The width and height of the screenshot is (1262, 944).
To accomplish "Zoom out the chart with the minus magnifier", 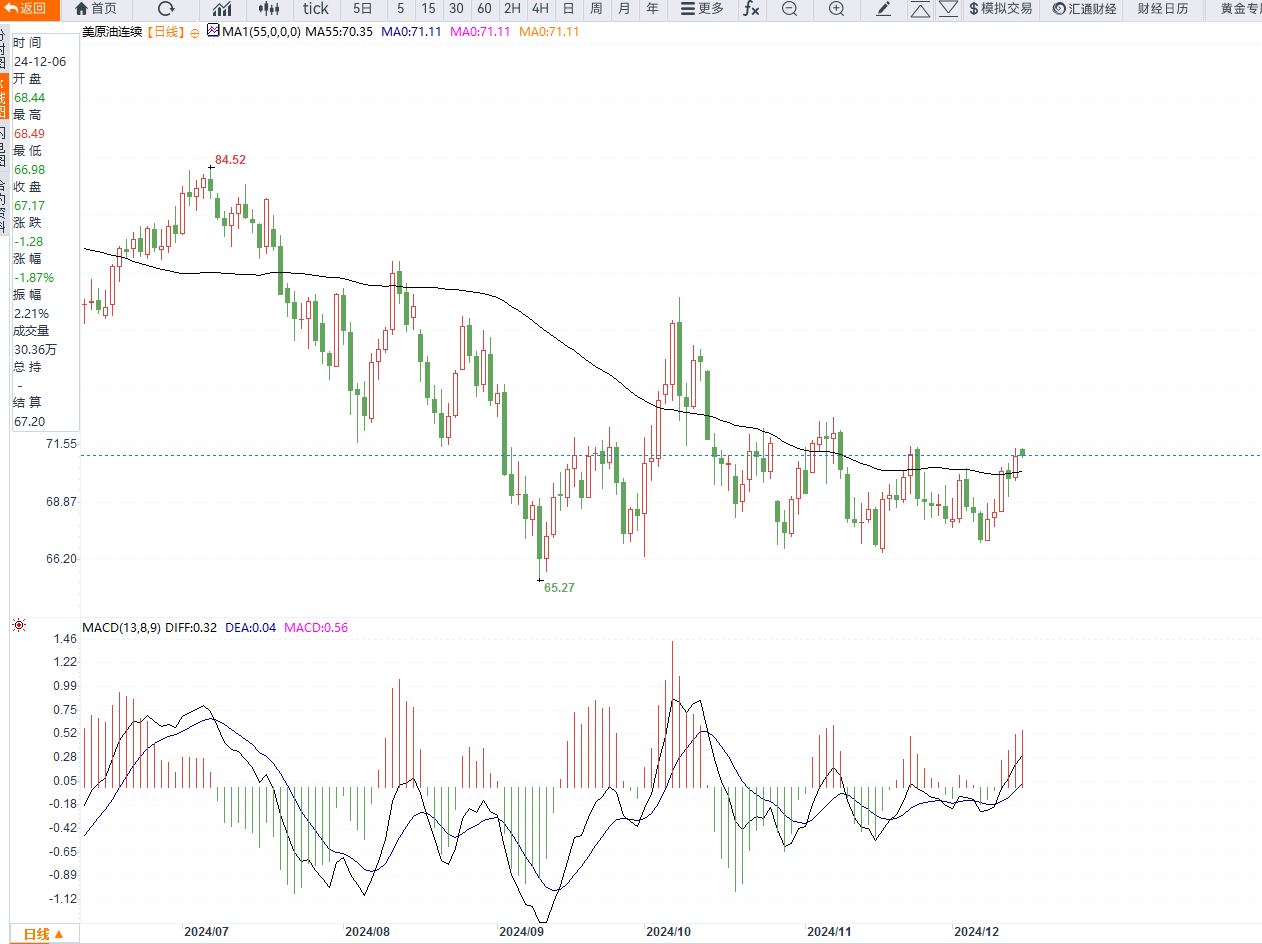I will 790,9.
